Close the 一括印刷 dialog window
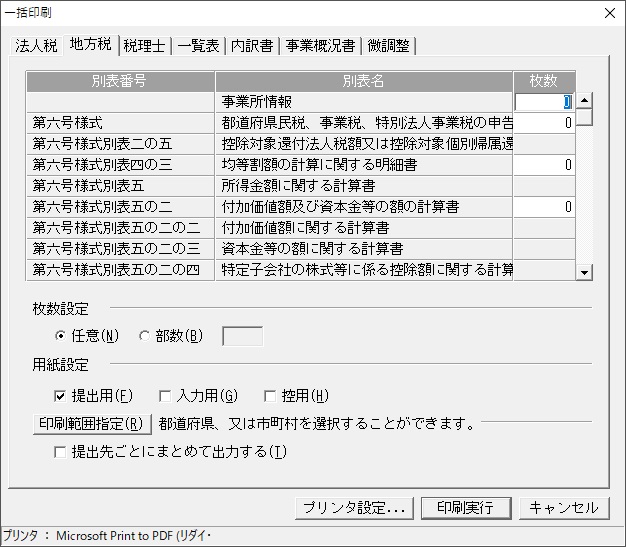 coord(610,13)
